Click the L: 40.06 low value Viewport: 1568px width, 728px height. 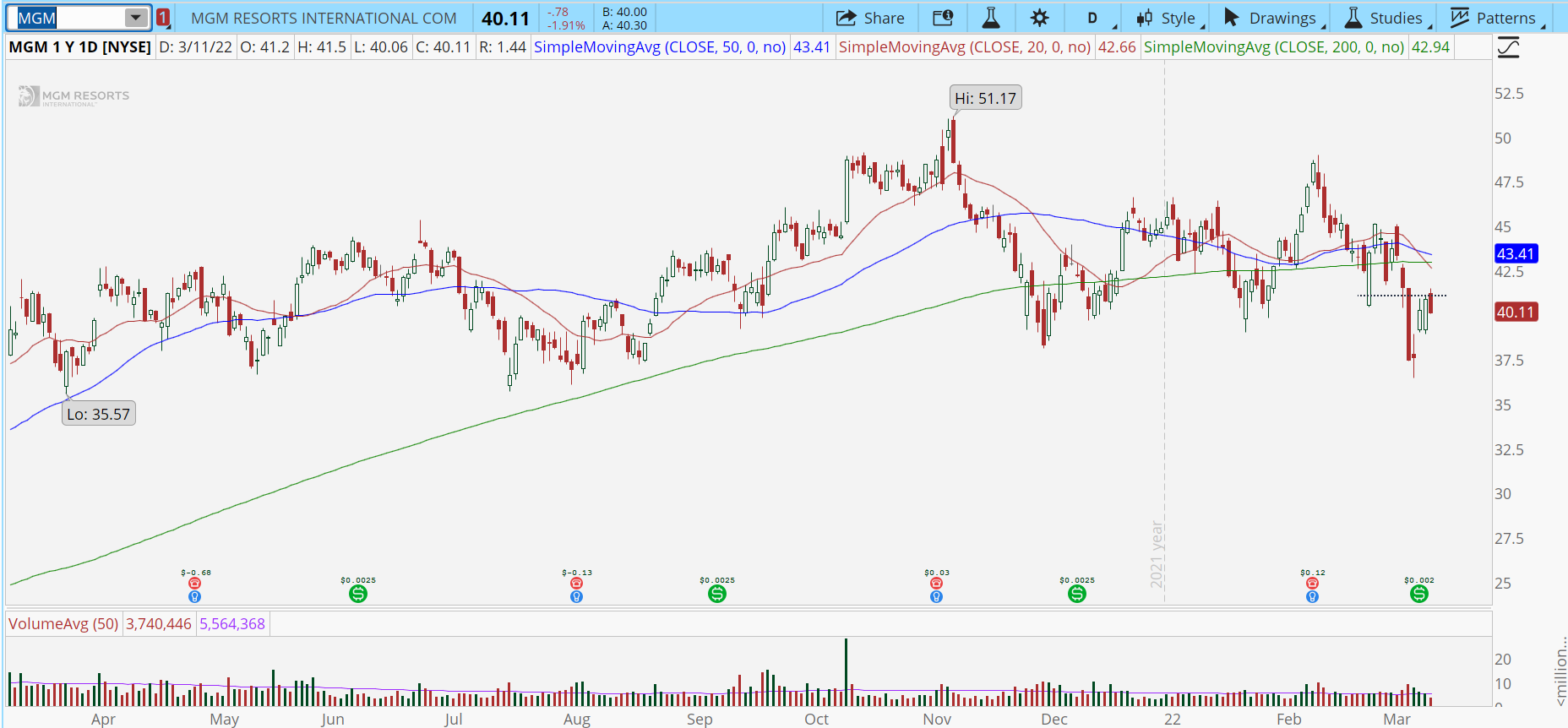tap(381, 47)
